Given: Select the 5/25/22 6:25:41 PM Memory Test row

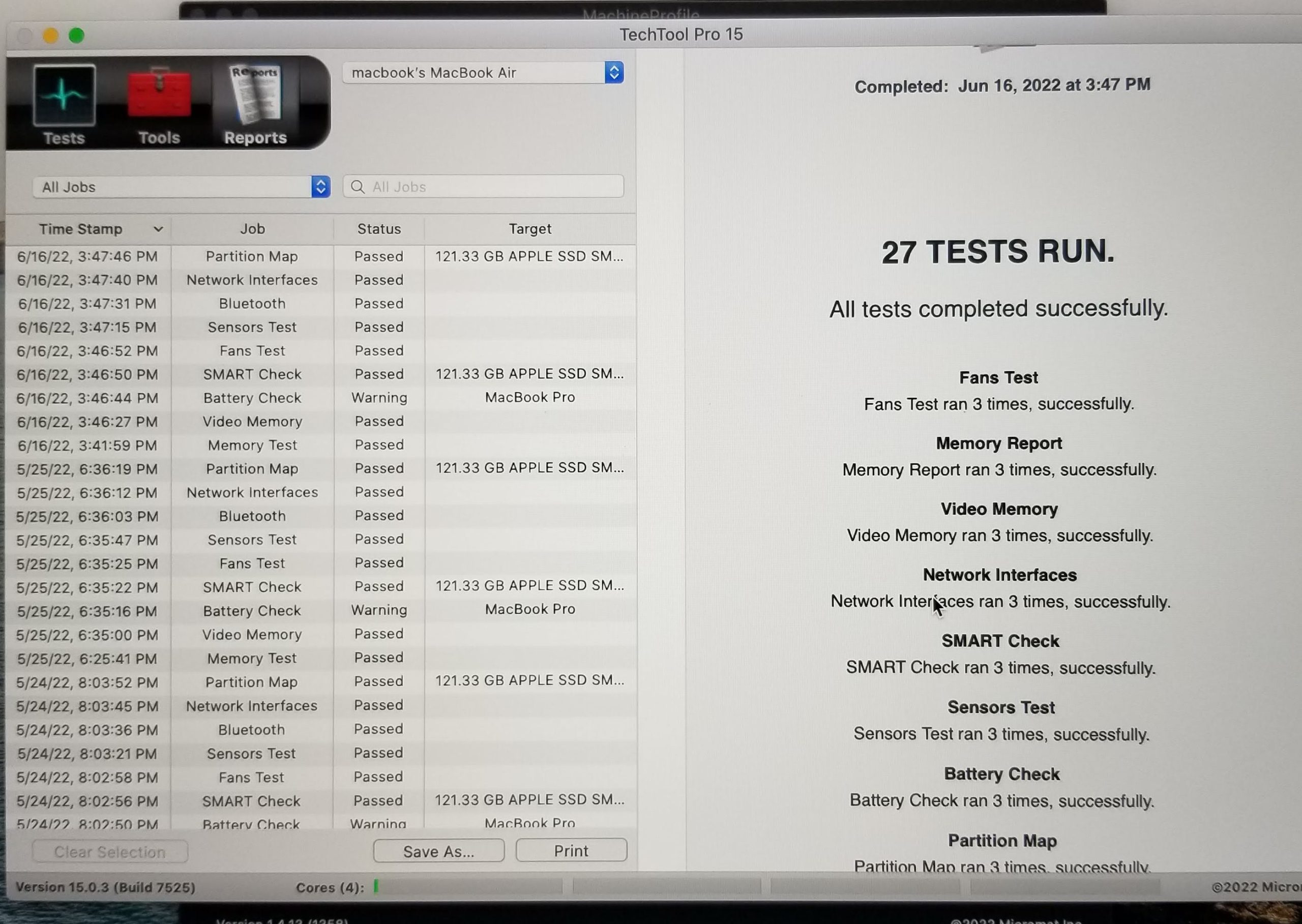Looking at the screenshot, I should click(x=252, y=659).
